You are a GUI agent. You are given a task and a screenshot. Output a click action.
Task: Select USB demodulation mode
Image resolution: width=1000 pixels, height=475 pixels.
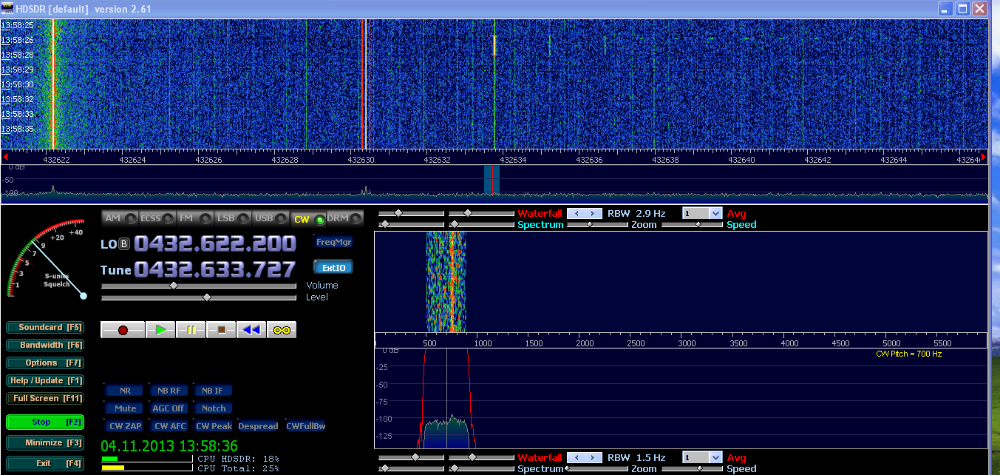pyautogui.click(x=270, y=219)
